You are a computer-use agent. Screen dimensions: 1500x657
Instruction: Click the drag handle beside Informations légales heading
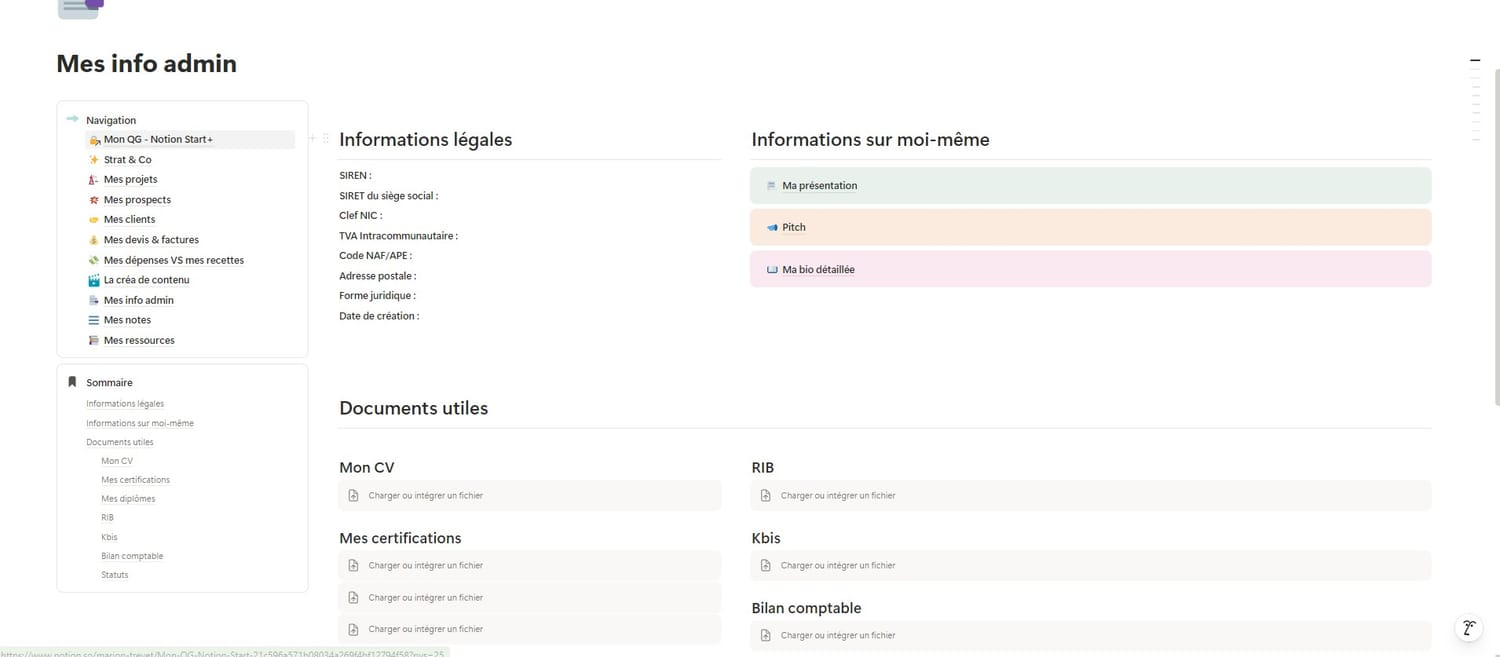pos(326,139)
